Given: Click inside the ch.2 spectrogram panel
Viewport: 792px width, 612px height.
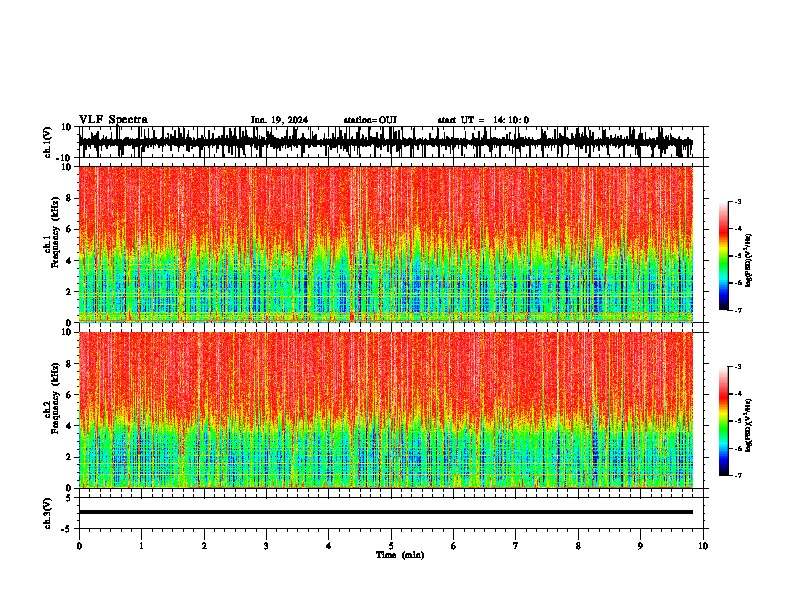Looking at the screenshot, I should coord(386,410).
